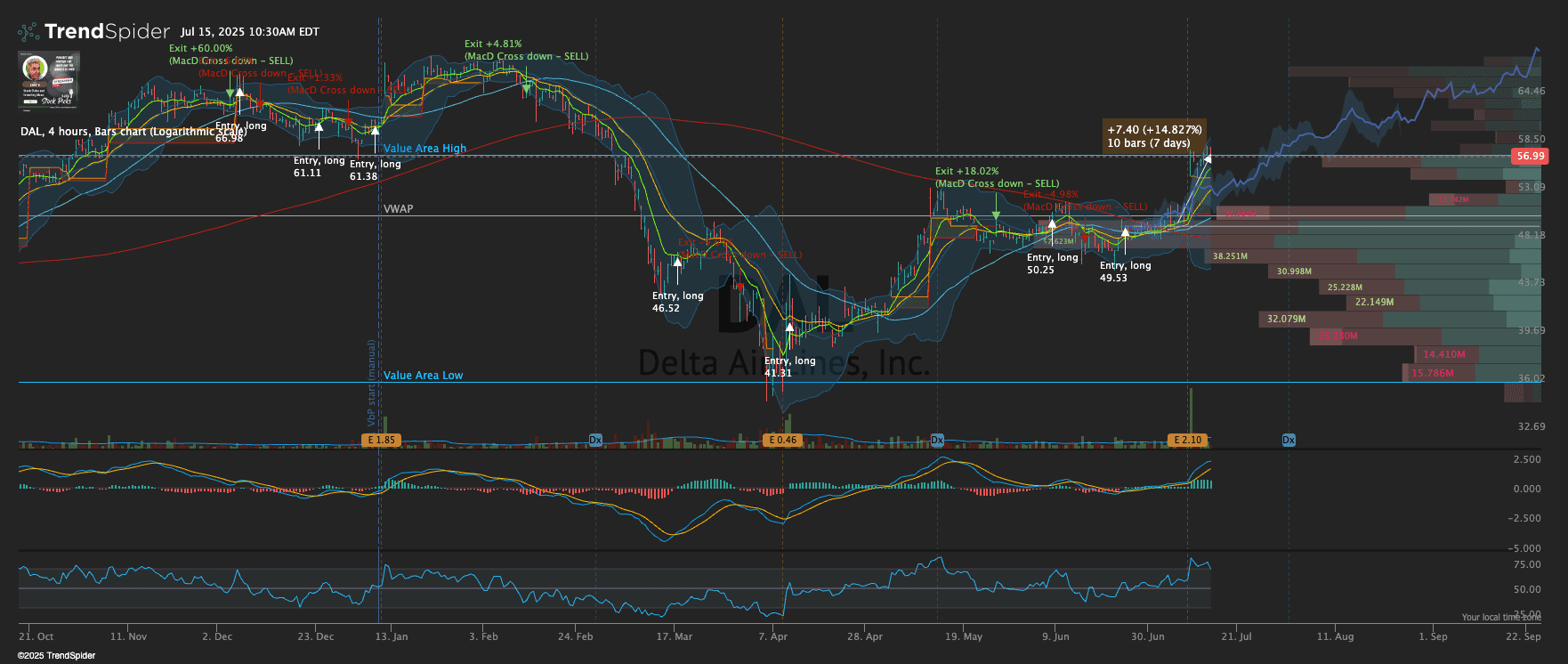Click the 75.00 RSI axis value
The image size is (1568, 664).
pos(1527,565)
